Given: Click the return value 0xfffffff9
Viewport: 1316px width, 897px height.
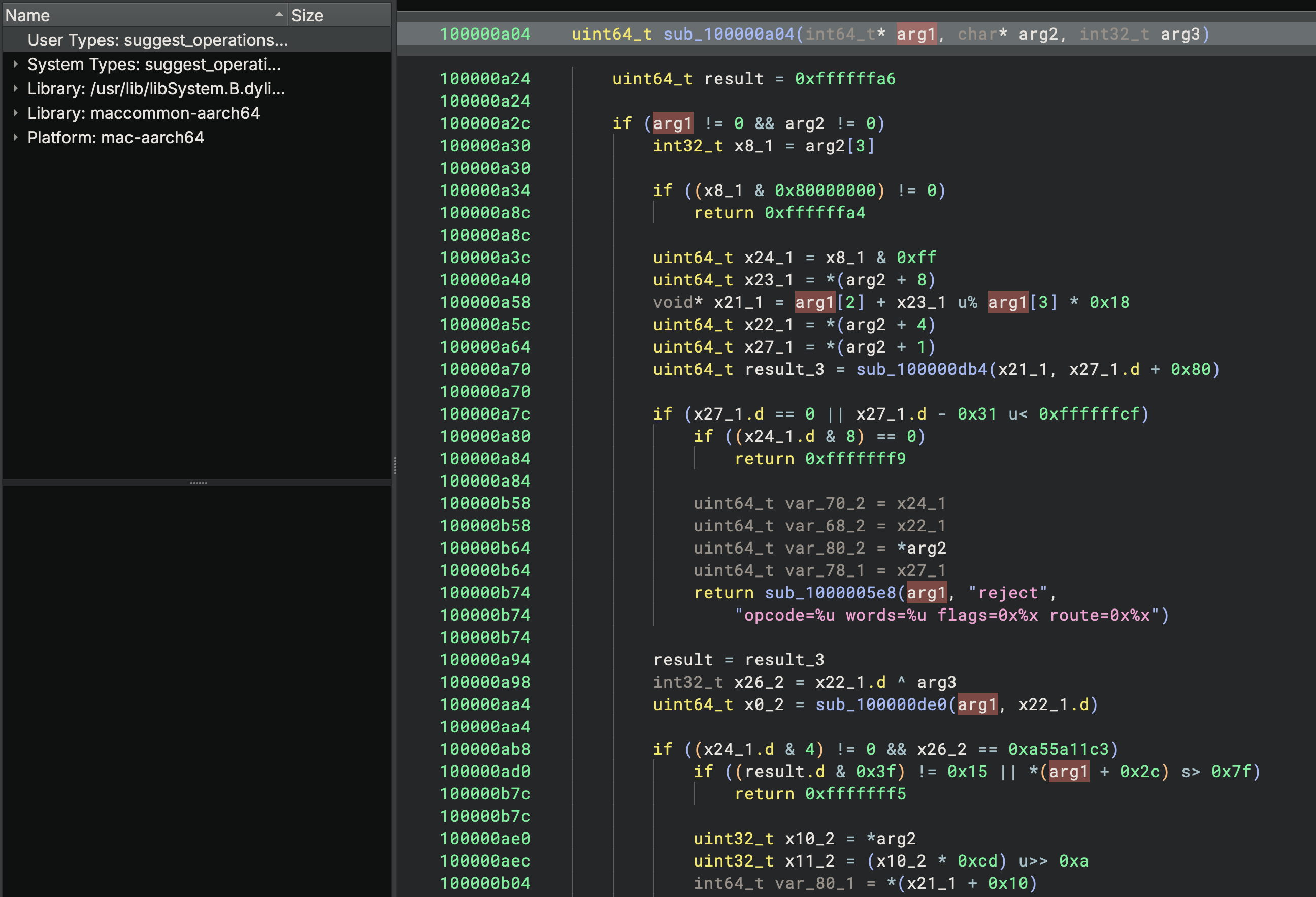Looking at the screenshot, I should pos(856,459).
